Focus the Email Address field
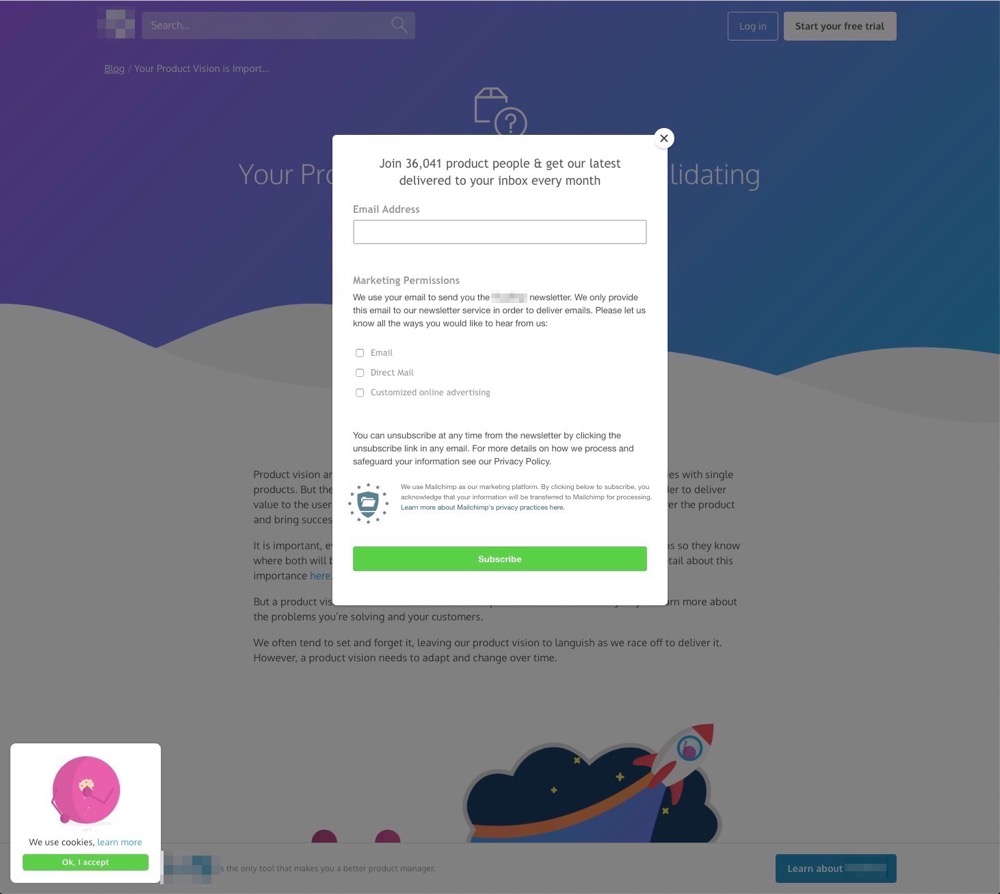1000x894 pixels. click(499, 231)
